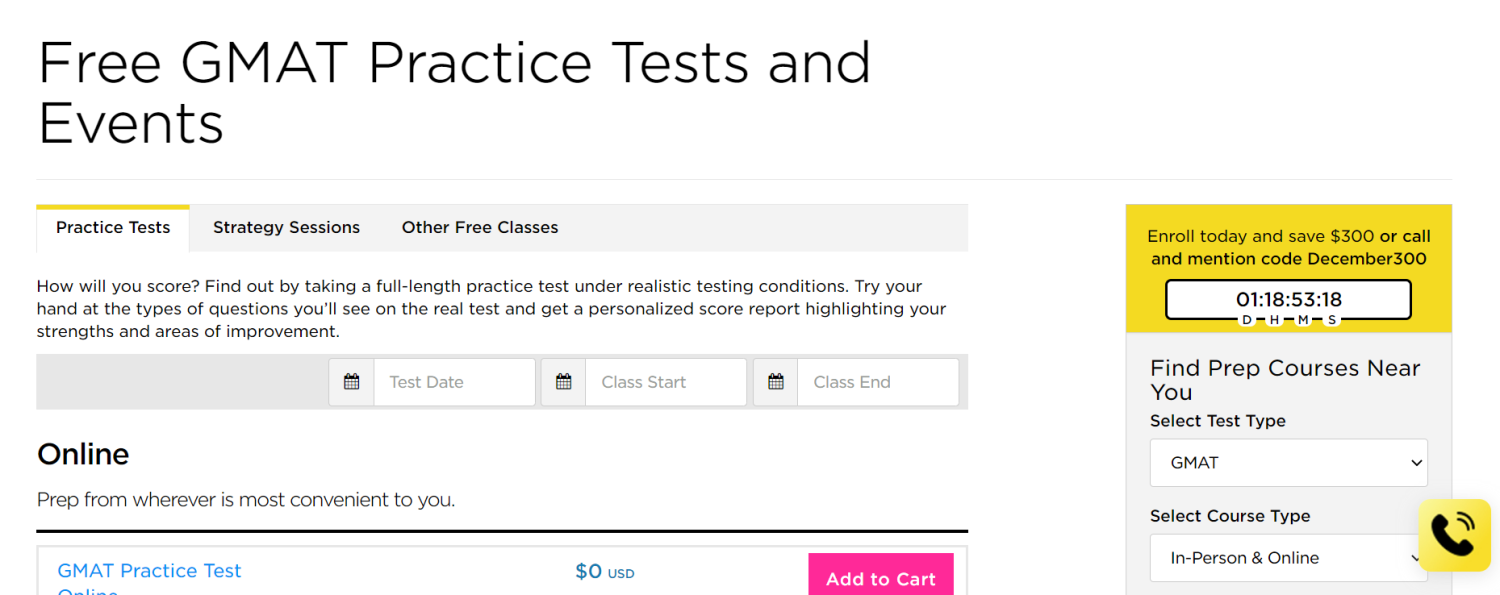1500x595 pixels.
Task: Open the yellow phone call widget
Action: point(1454,535)
